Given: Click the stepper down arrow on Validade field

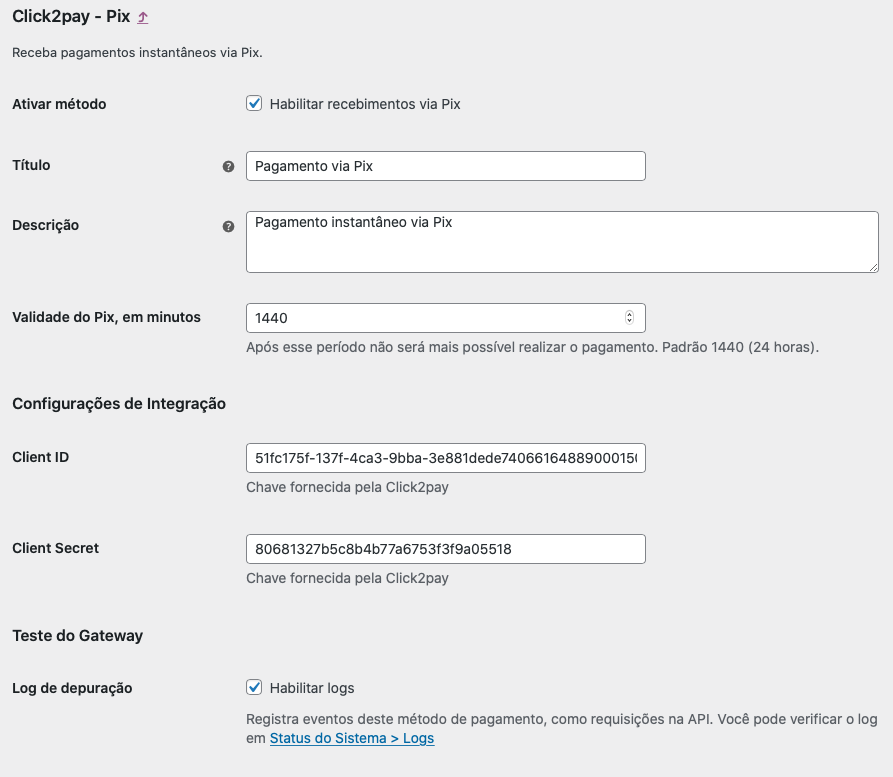Looking at the screenshot, I should [631, 321].
